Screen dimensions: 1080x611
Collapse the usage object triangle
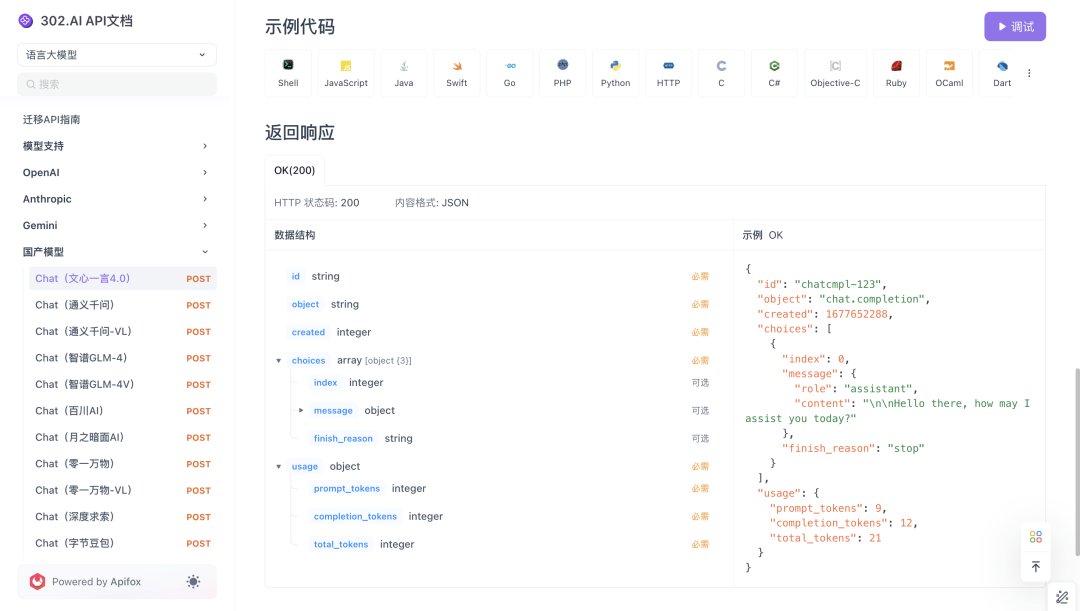coord(279,466)
